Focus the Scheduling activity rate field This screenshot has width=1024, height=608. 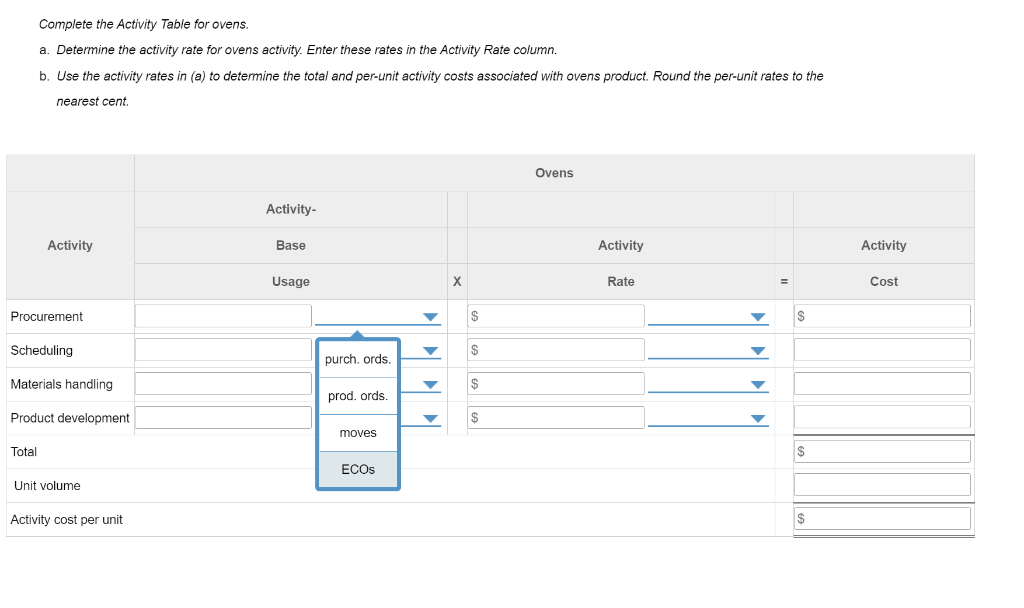click(563, 350)
